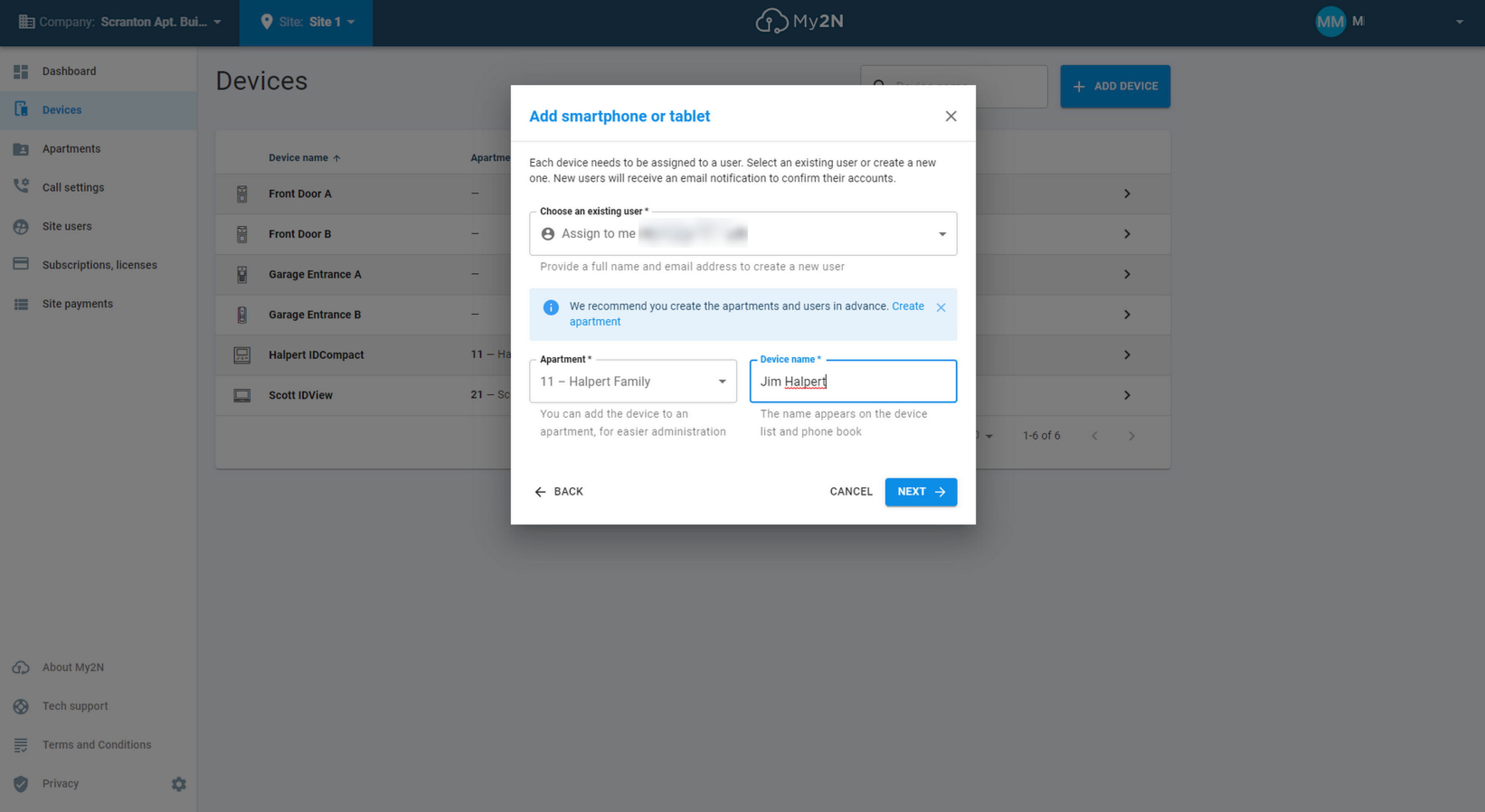Open rows per page dropdown arrow
1485x812 pixels.
click(x=988, y=436)
